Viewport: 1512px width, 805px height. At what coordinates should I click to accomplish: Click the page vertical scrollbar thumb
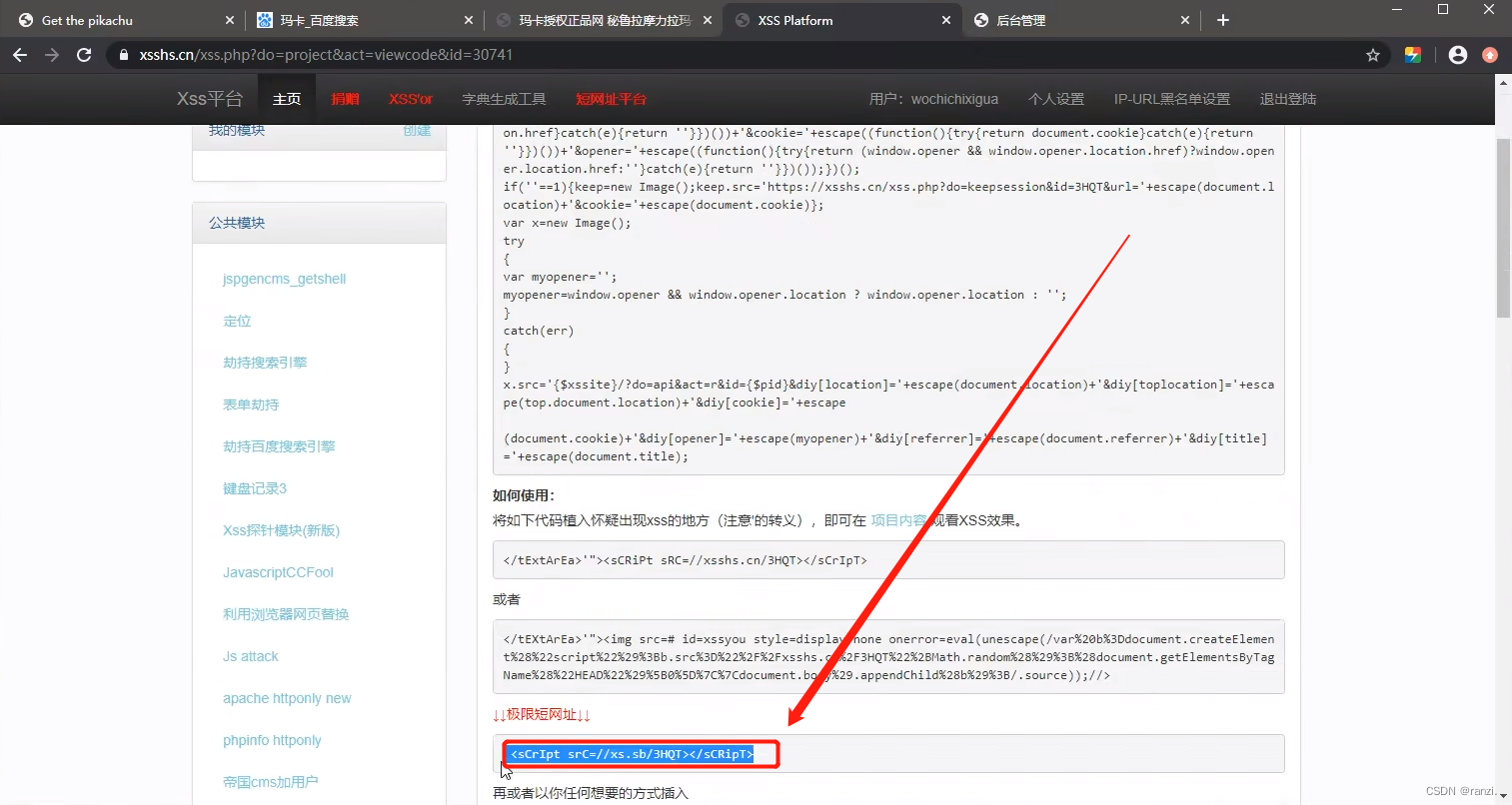coord(1503,228)
